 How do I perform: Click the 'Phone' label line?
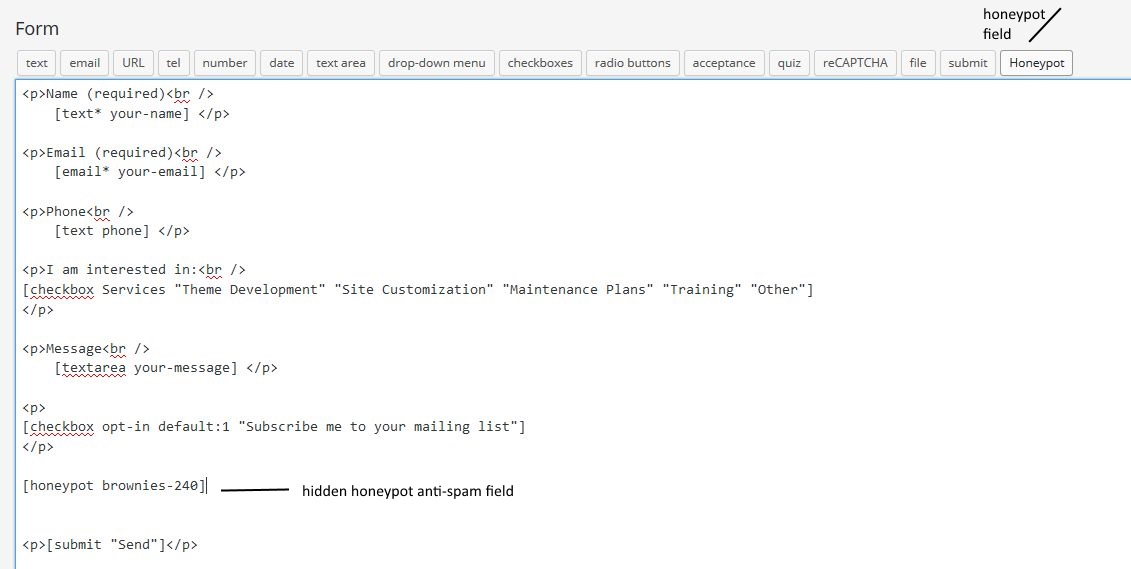pos(78,211)
